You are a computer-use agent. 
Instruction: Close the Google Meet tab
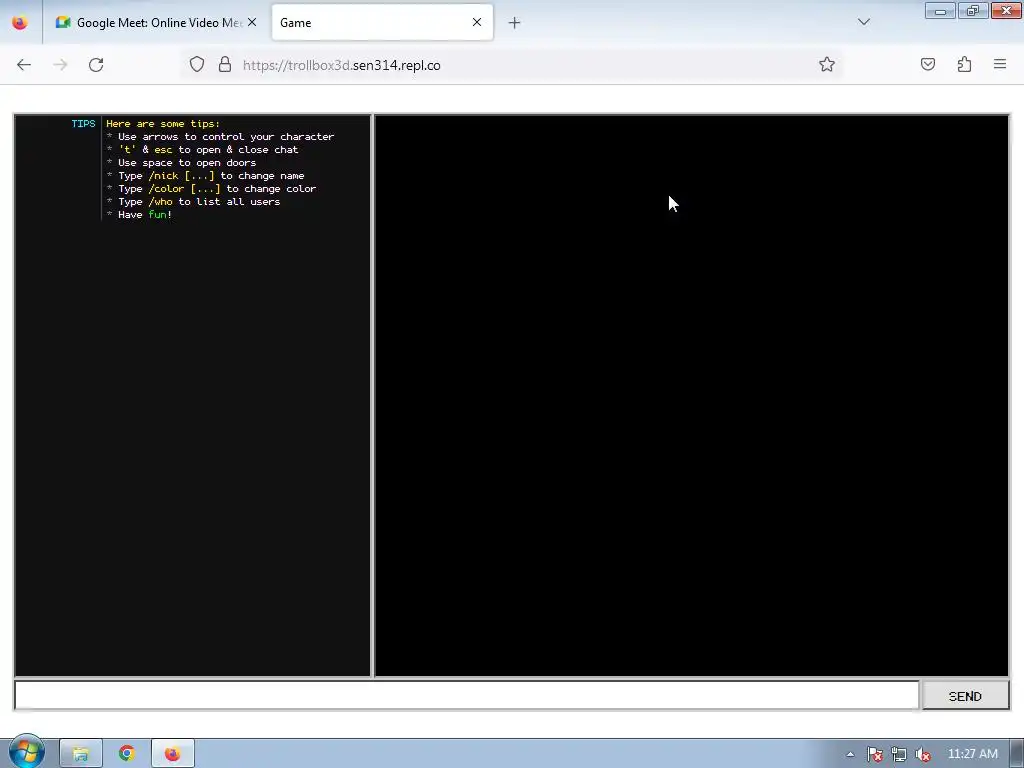click(x=252, y=22)
